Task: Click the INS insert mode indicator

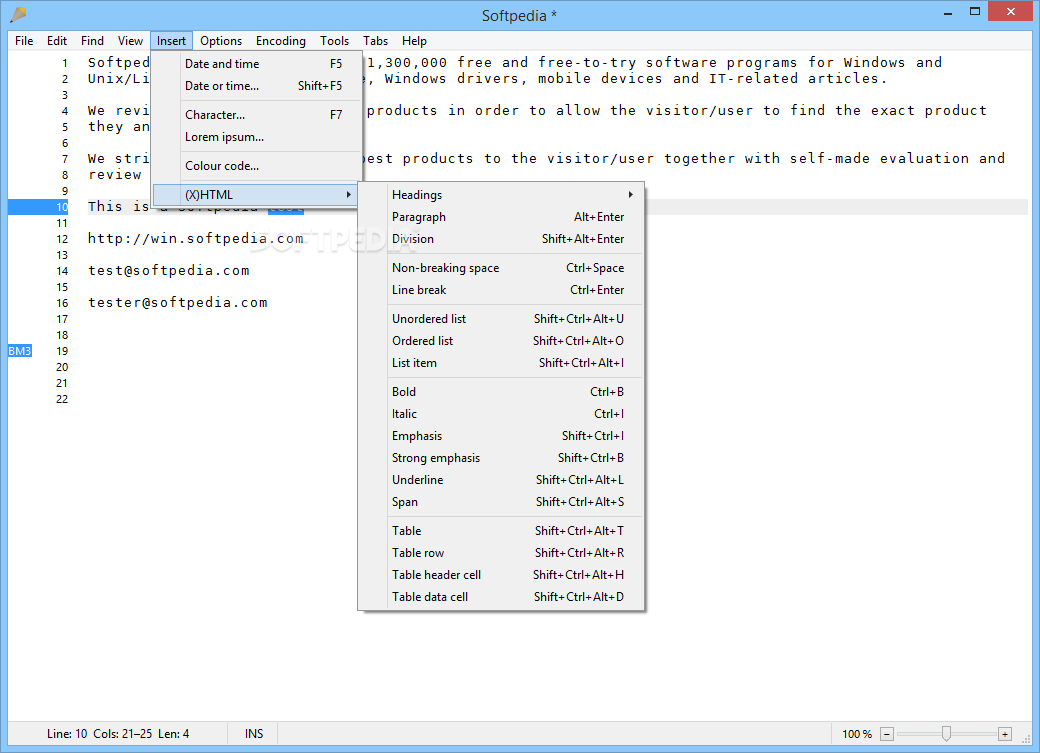Action: coord(254,734)
